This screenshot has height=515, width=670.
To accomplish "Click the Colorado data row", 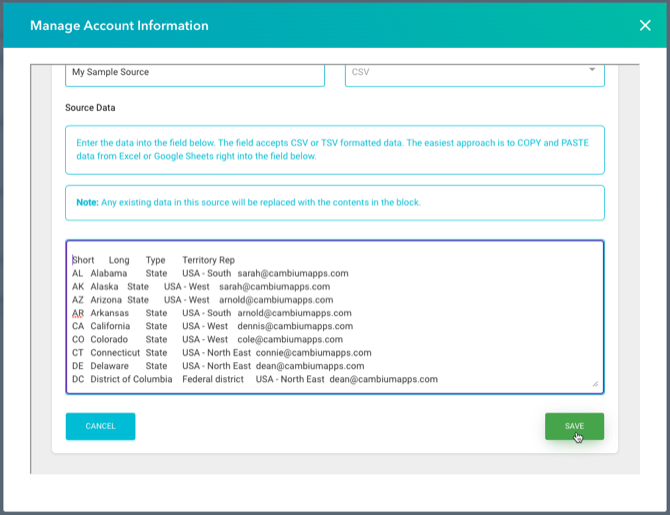I will click(207, 339).
